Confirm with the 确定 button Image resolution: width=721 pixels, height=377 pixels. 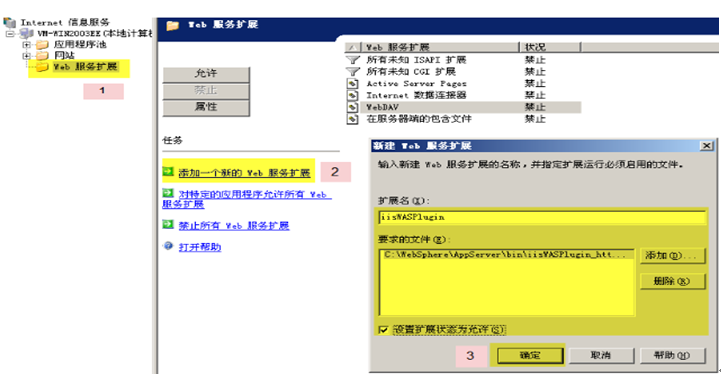(x=530, y=355)
